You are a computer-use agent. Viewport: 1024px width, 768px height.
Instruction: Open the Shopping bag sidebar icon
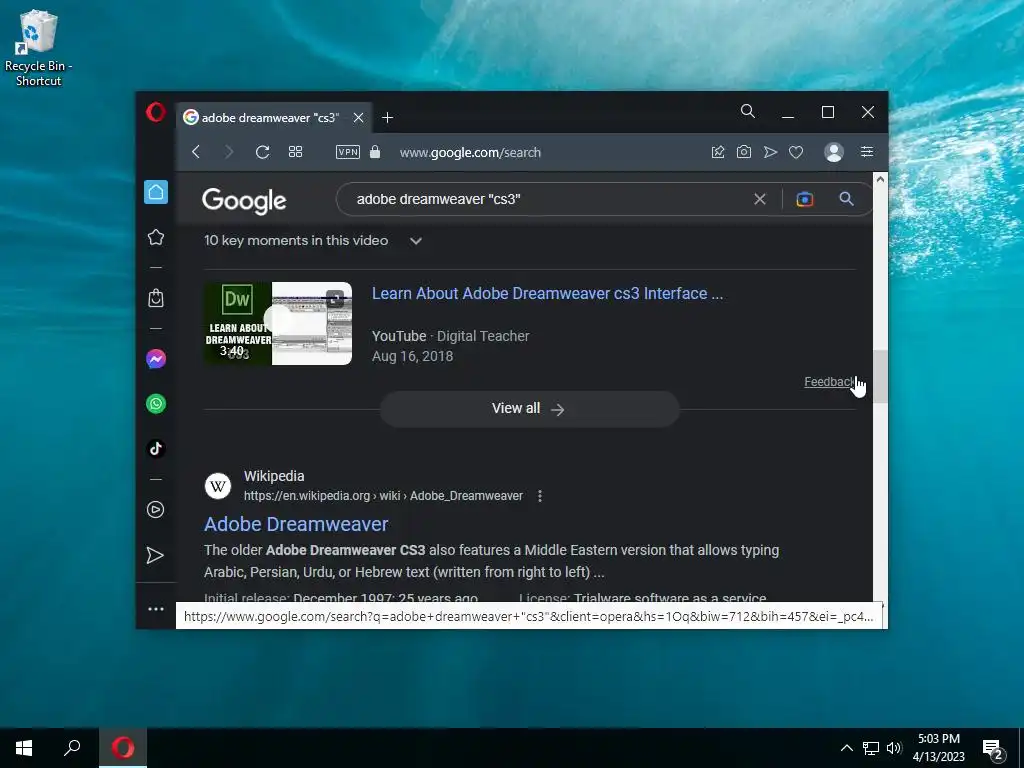155,298
